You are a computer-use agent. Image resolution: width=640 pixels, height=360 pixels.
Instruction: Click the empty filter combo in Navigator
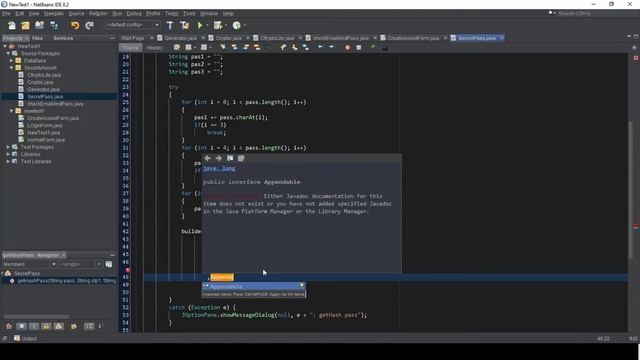point(81,264)
